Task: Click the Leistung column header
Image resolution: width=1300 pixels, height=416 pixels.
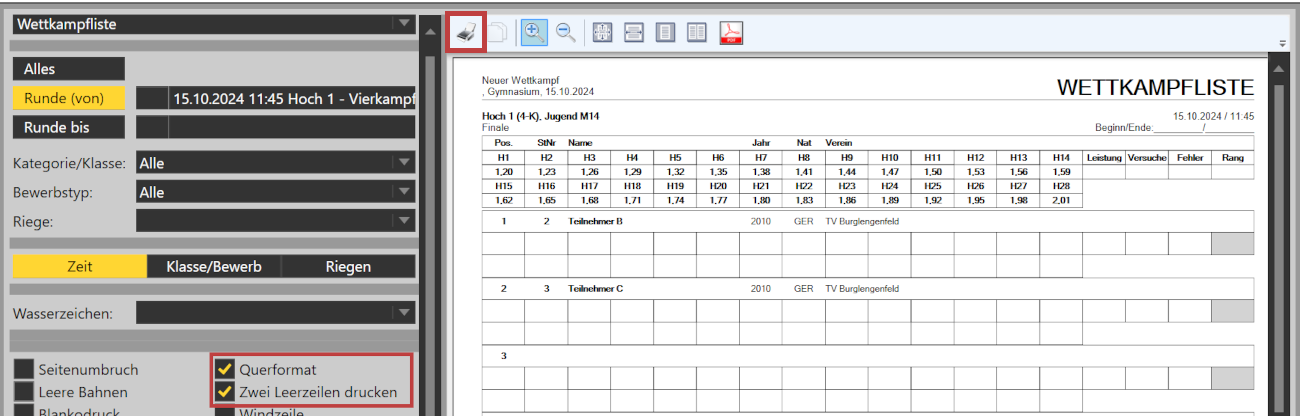Action: click(x=1103, y=158)
